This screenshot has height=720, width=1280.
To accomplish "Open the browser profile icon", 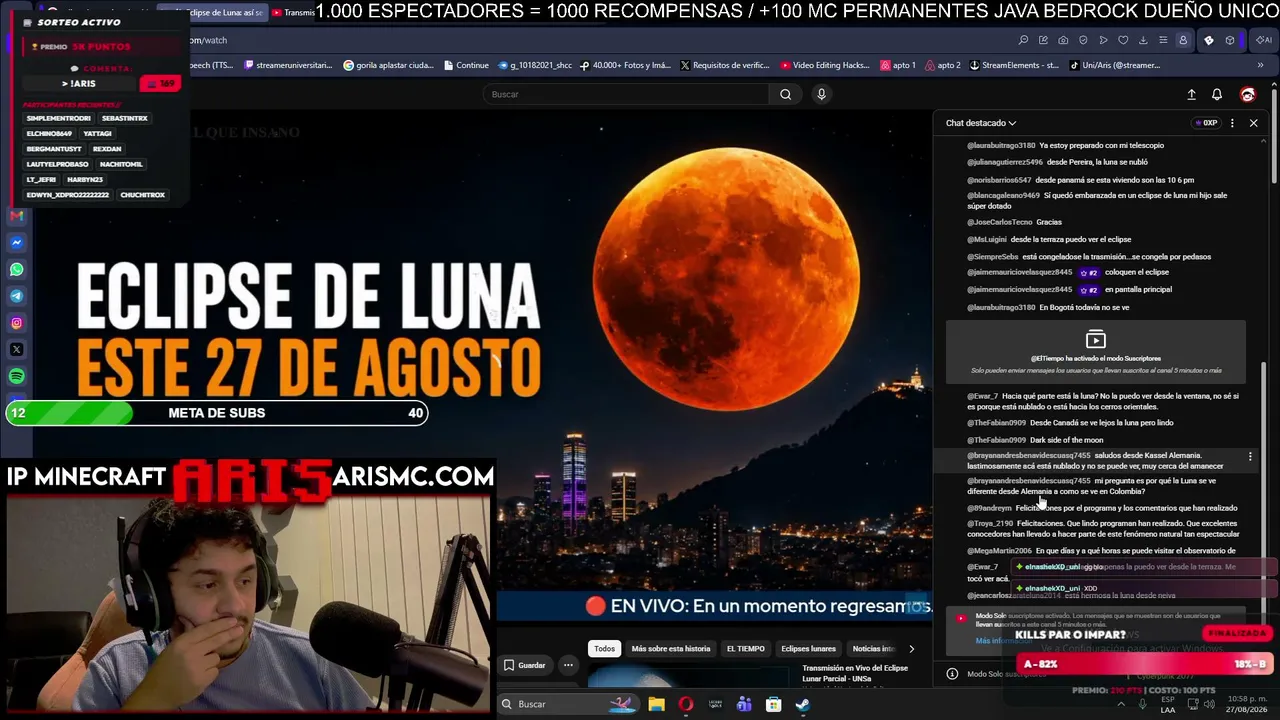I will tap(1183, 40).
